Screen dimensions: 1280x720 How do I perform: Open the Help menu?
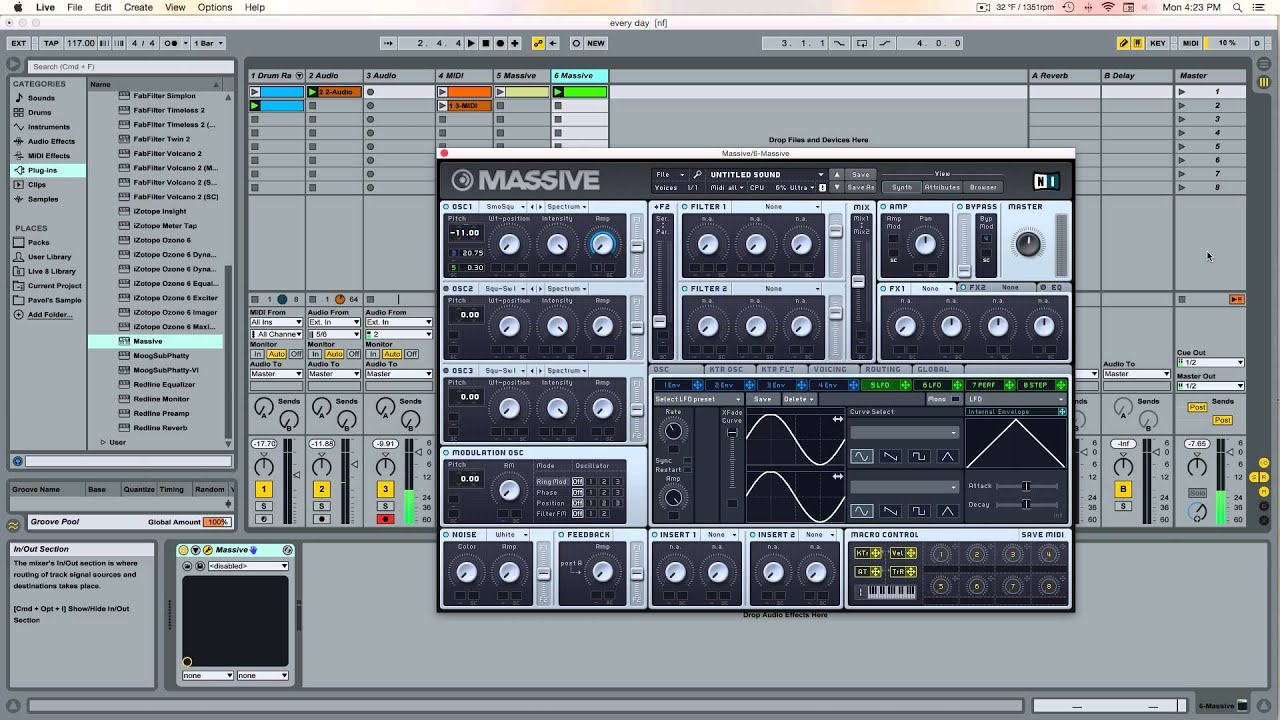tap(255, 7)
